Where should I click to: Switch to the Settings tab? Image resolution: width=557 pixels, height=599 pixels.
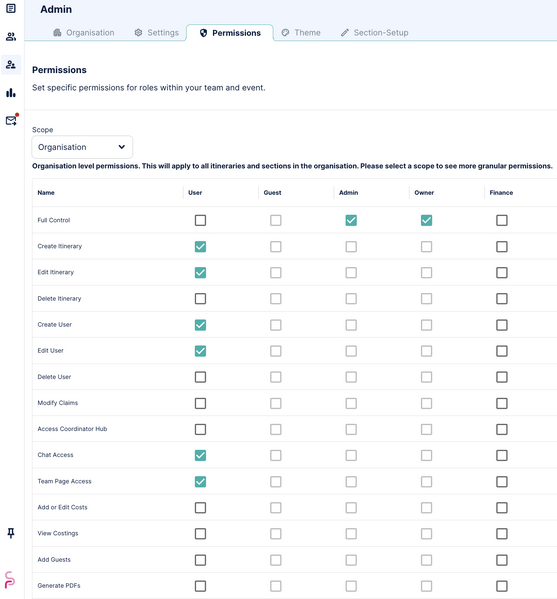(x=157, y=32)
